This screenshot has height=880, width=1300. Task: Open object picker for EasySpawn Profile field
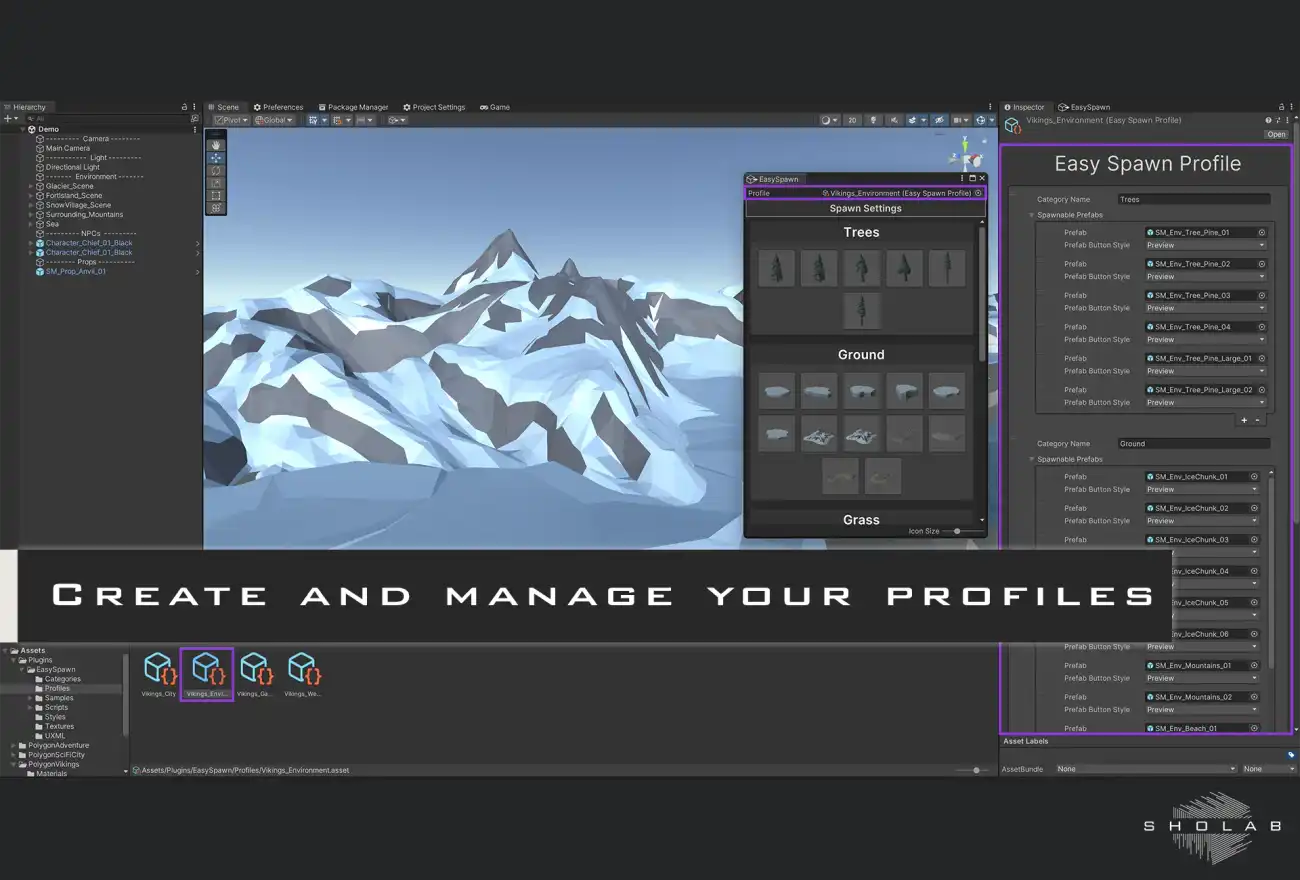click(x=978, y=192)
